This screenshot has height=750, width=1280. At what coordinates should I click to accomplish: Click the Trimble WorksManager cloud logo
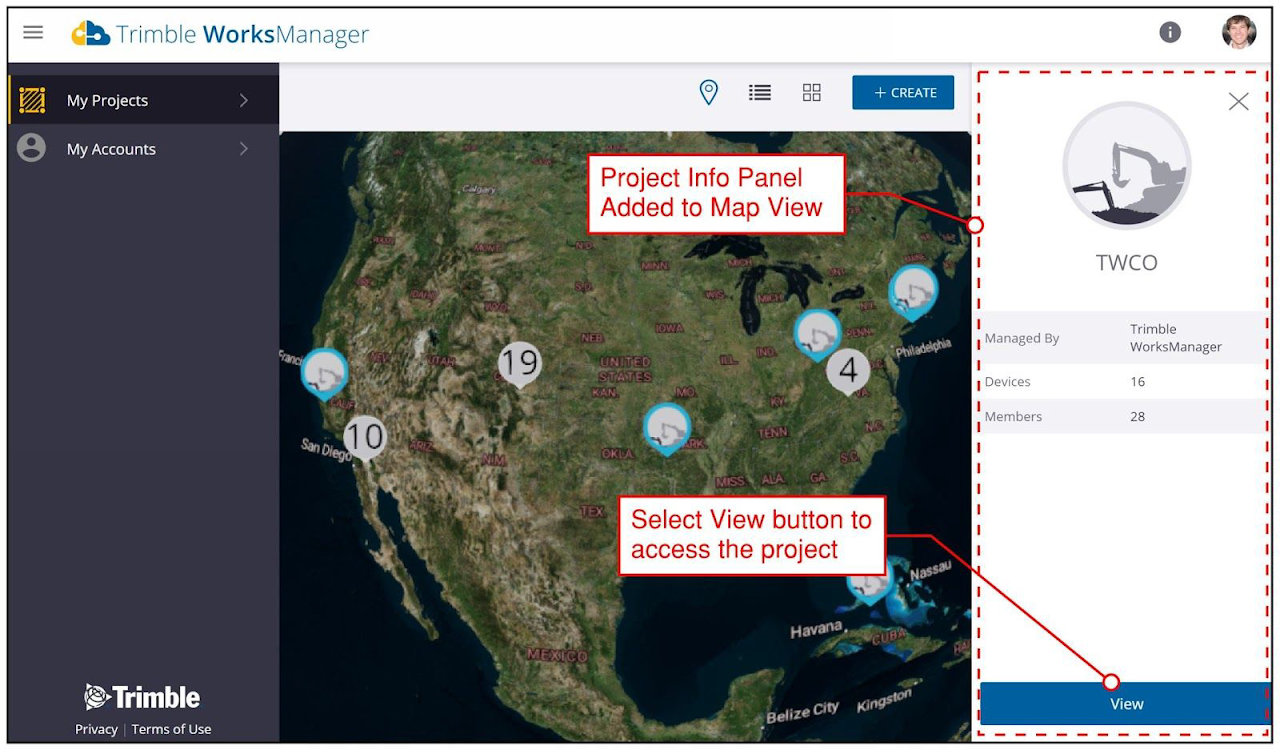point(90,33)
